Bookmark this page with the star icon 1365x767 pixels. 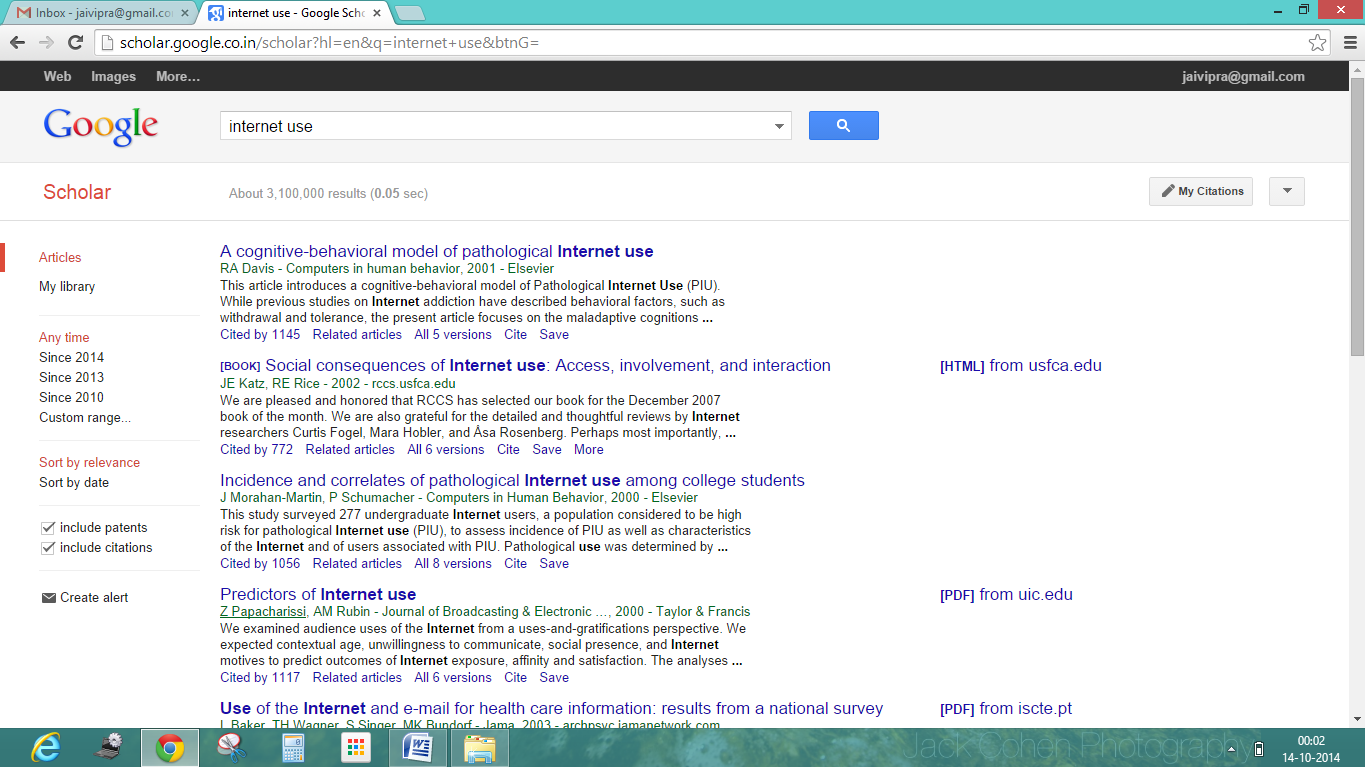[x=1317, y=42]
